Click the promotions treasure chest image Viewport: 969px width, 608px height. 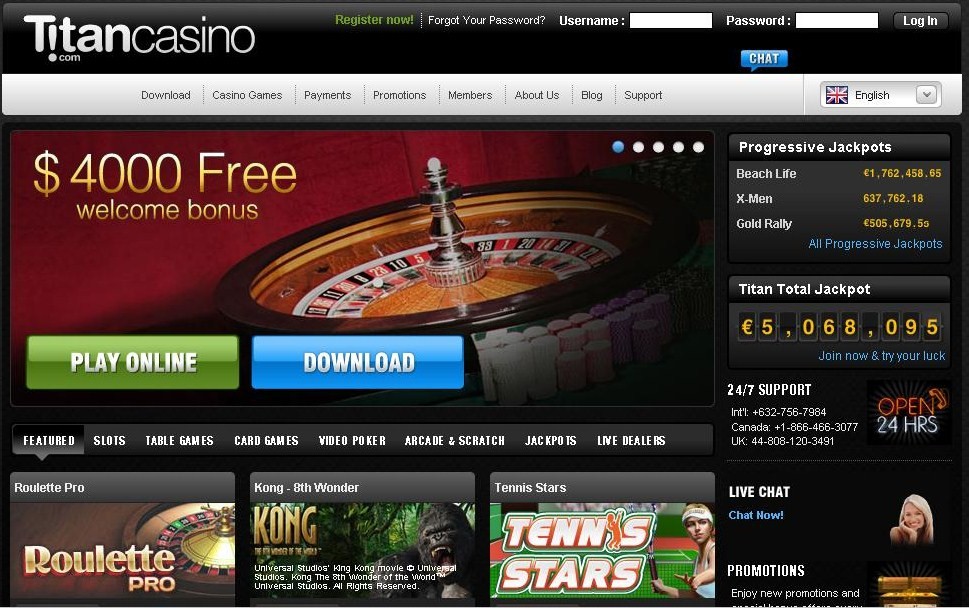point(909,586)
